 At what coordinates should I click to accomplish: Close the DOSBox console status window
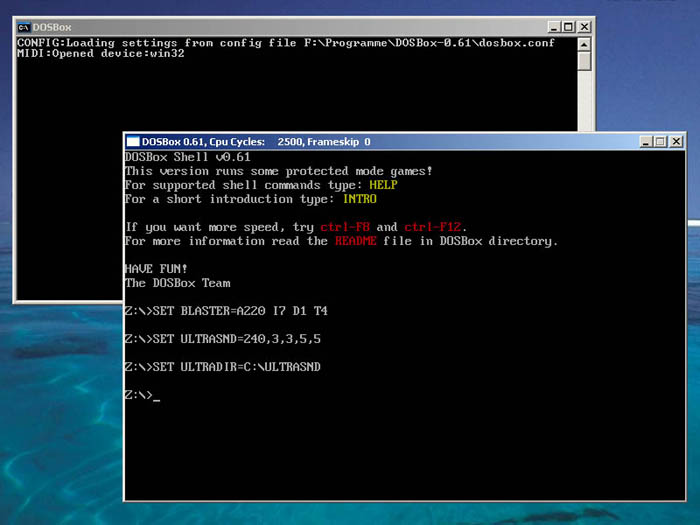(584, 27)
